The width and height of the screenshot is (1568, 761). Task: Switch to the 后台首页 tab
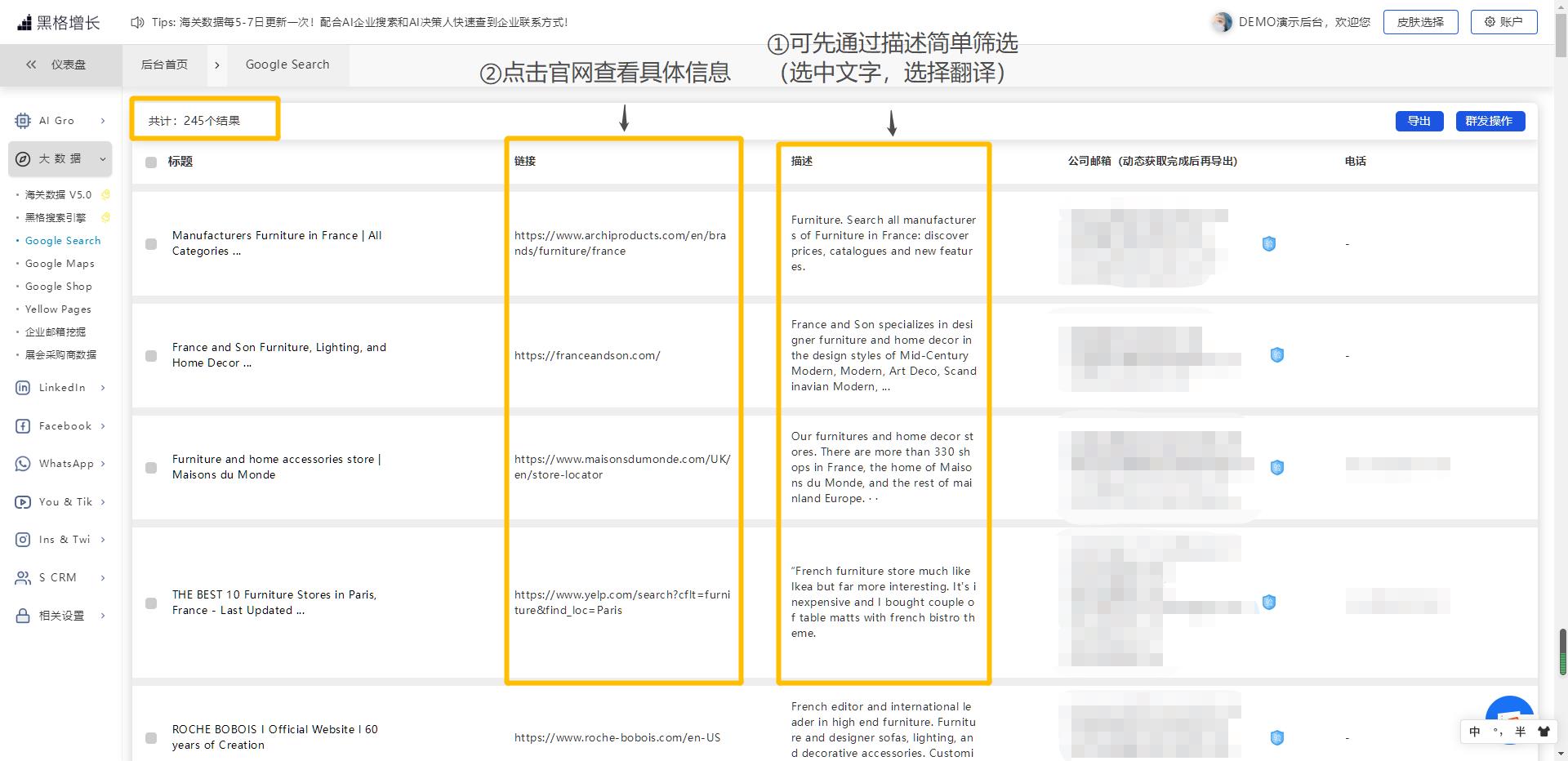164,65
